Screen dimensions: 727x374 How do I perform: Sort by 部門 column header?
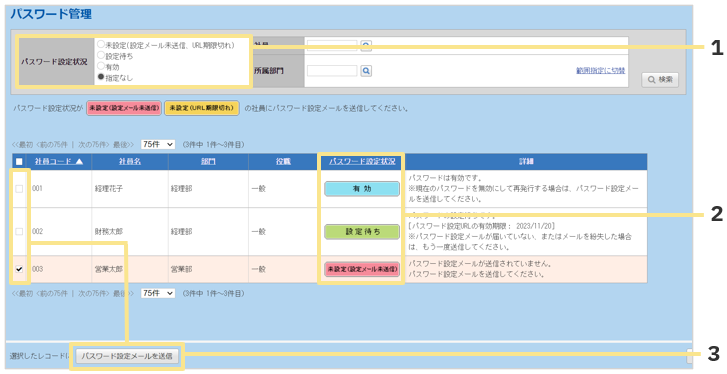[208, 161]
